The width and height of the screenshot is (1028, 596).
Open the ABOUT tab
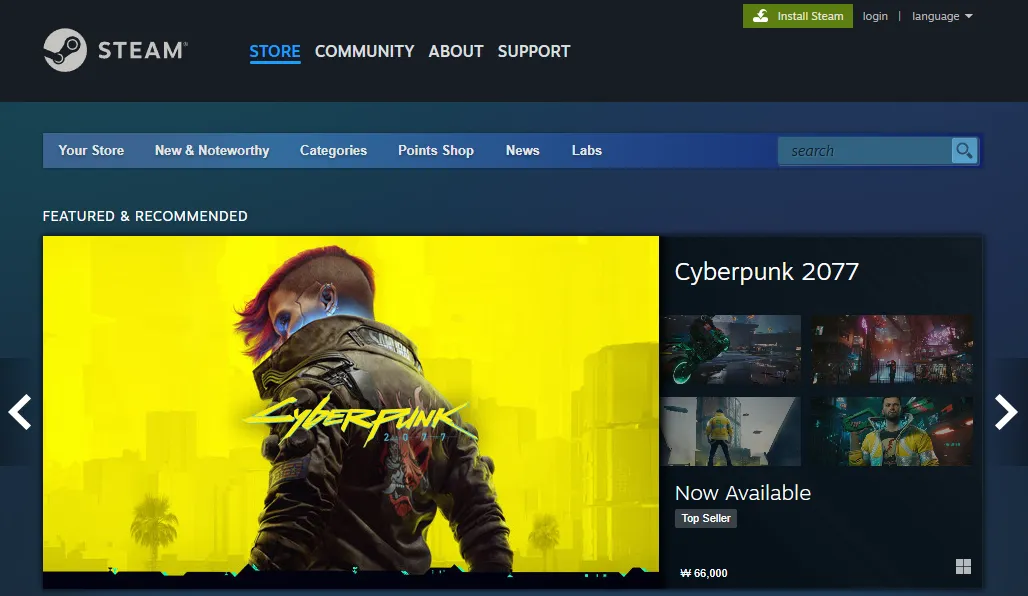pyautogui.click(x=456, y=51)
